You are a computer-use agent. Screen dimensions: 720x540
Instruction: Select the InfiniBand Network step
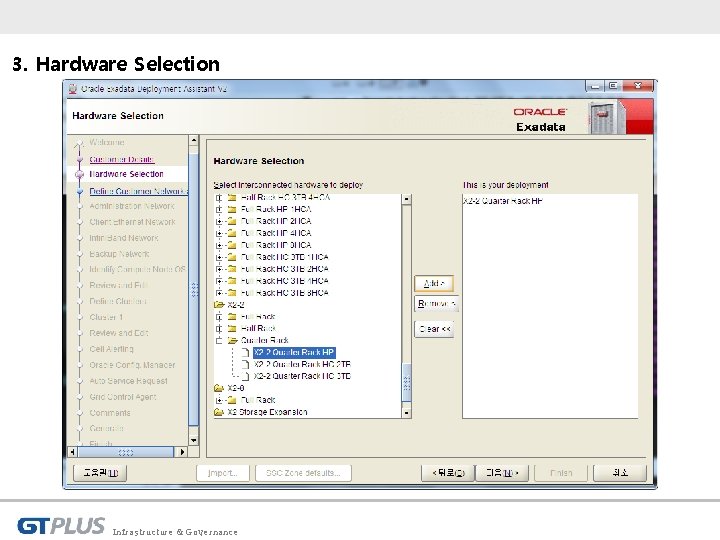click(x=124, y=238)
